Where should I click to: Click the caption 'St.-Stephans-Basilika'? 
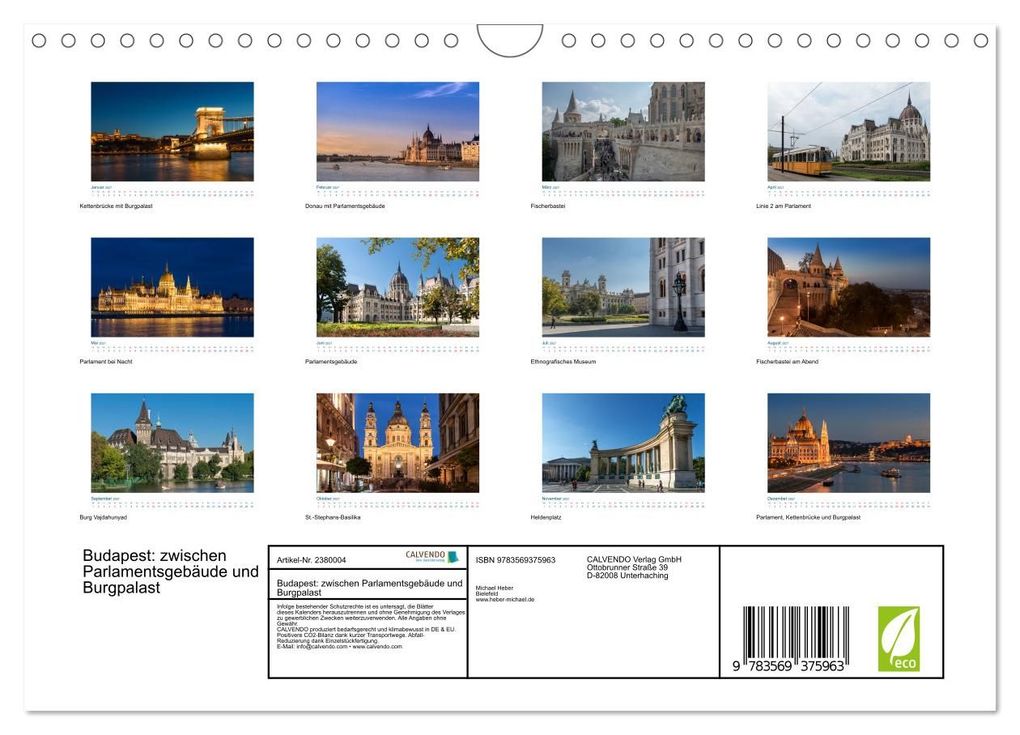pos(332,518)
